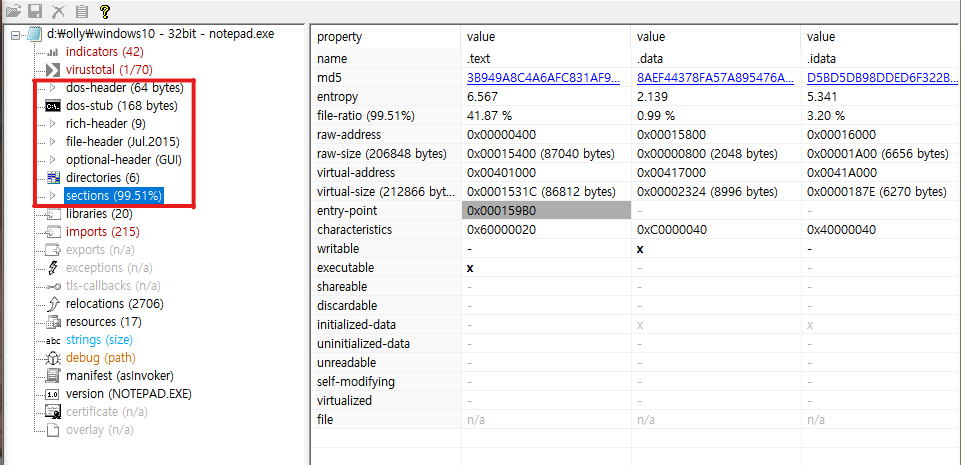Collapse the notepad.exe root tree node

pos(16,35)
